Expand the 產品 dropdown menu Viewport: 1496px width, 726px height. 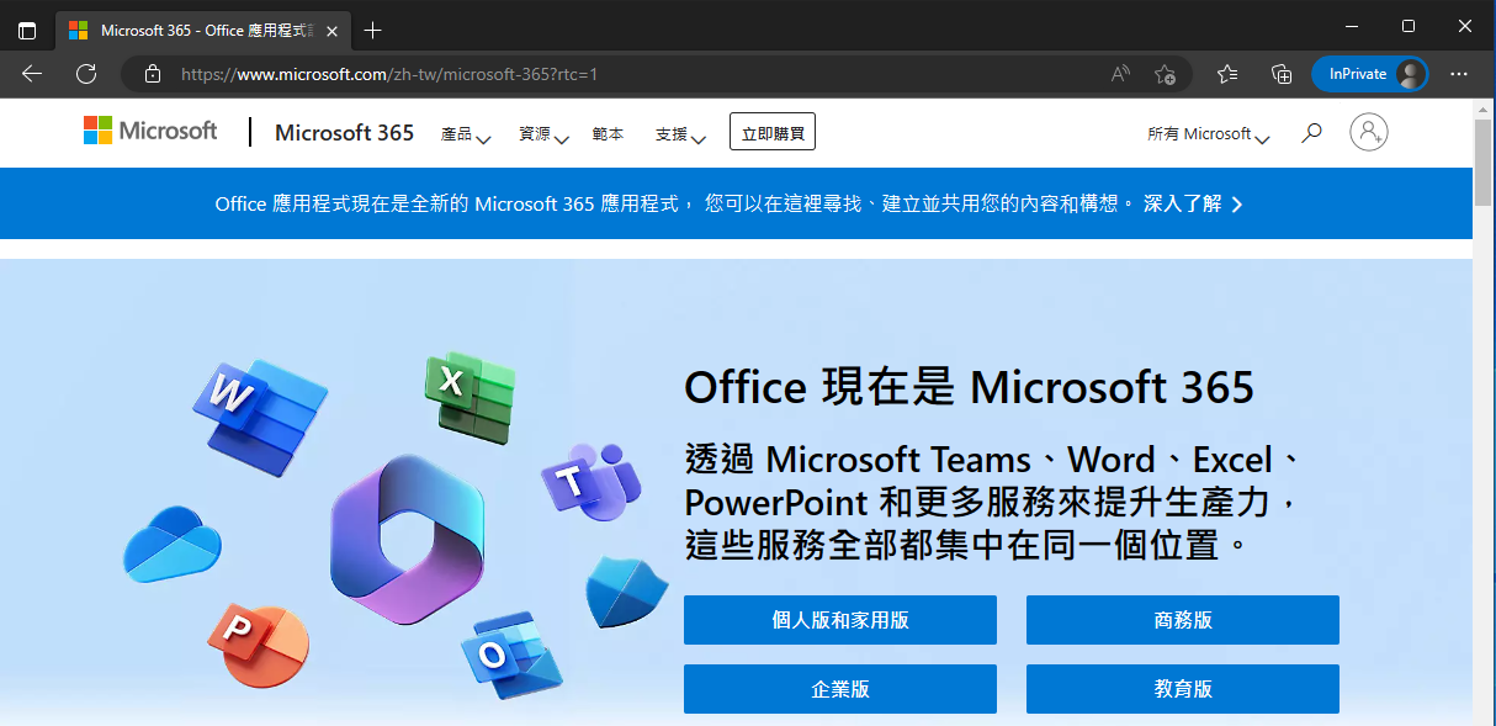[466, 134]
